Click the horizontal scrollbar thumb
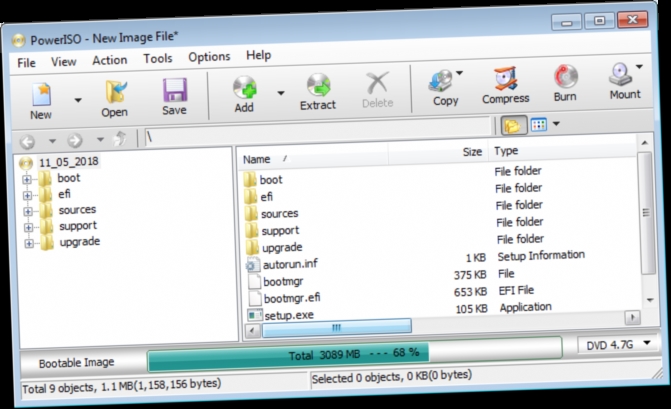Viewport: 671px width, 409px height. click(337, 327)
